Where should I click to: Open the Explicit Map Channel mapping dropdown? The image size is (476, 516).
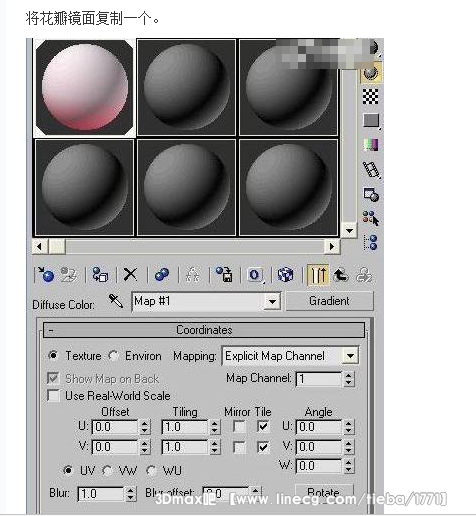point(350,356)
